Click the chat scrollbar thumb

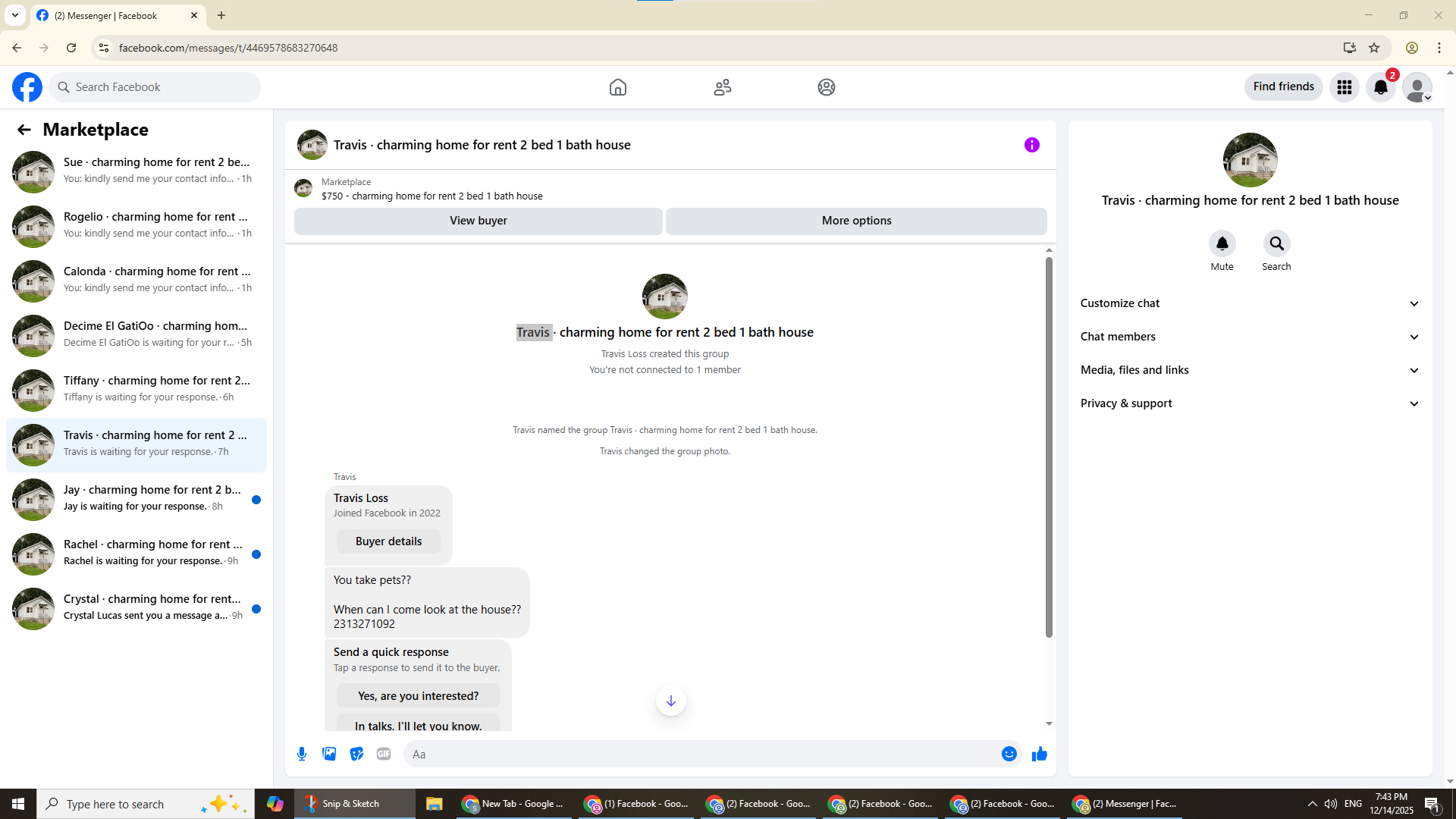tap(1049, 447)
